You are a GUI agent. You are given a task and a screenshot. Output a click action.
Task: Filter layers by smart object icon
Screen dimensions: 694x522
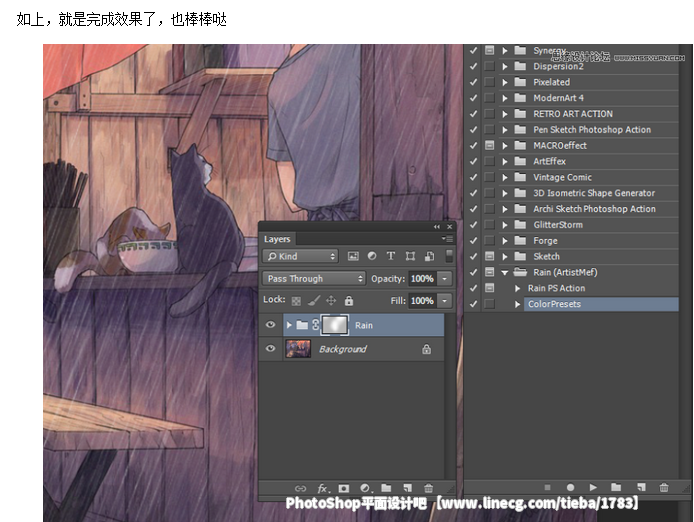[429, 256]
